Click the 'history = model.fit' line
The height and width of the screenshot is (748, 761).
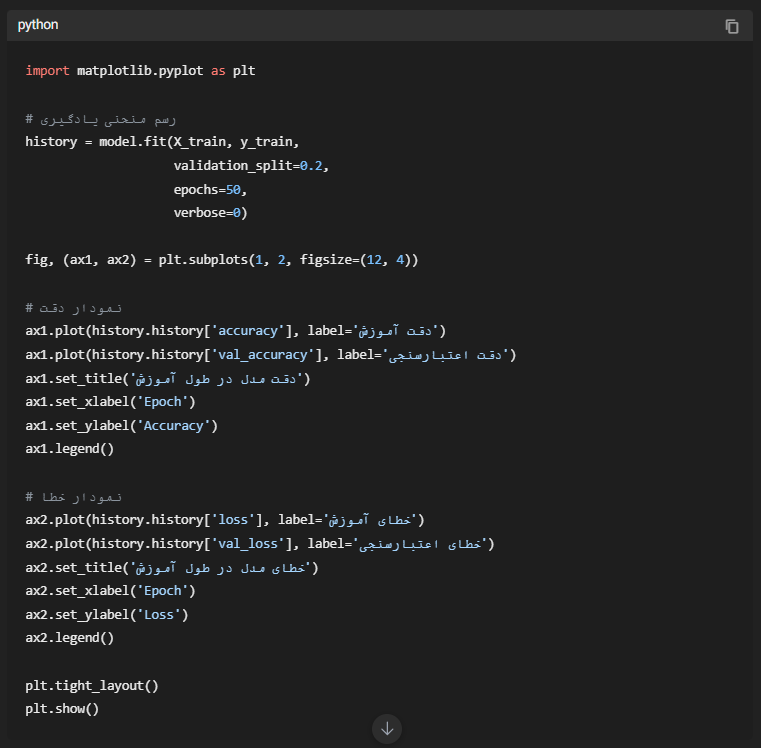(162, 142)
